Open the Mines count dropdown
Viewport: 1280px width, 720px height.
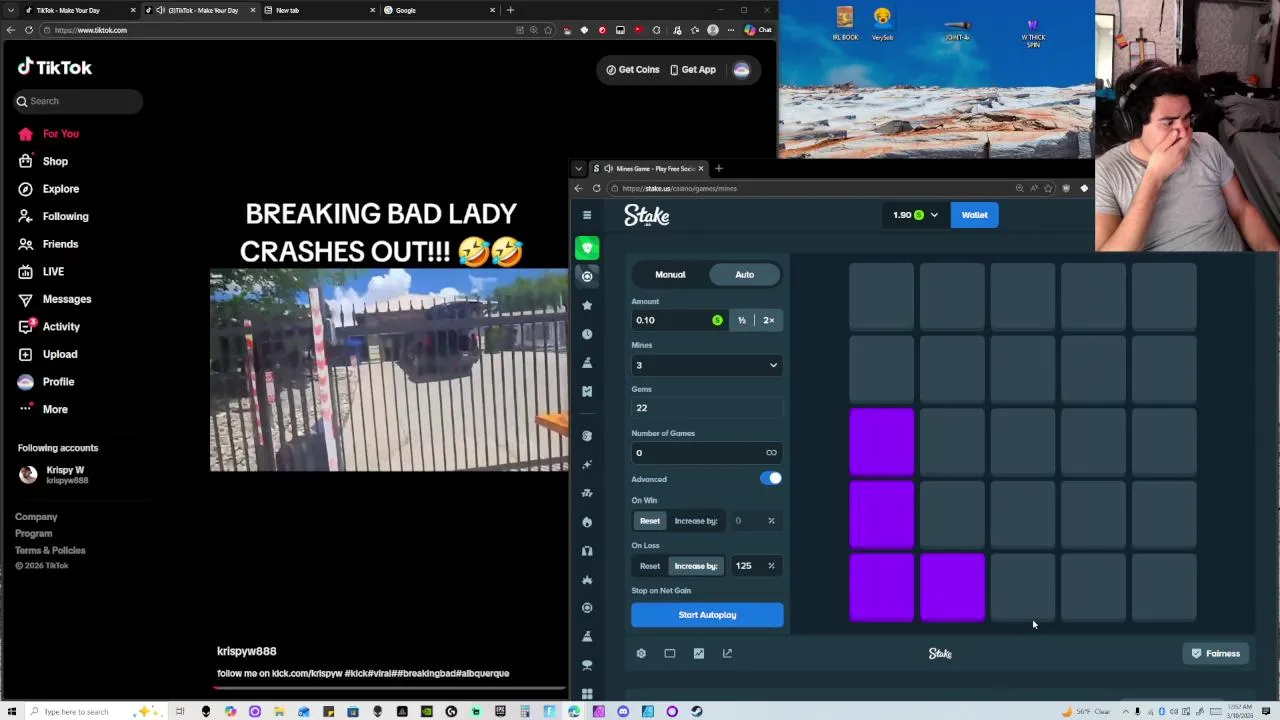(x=707, y=365)
